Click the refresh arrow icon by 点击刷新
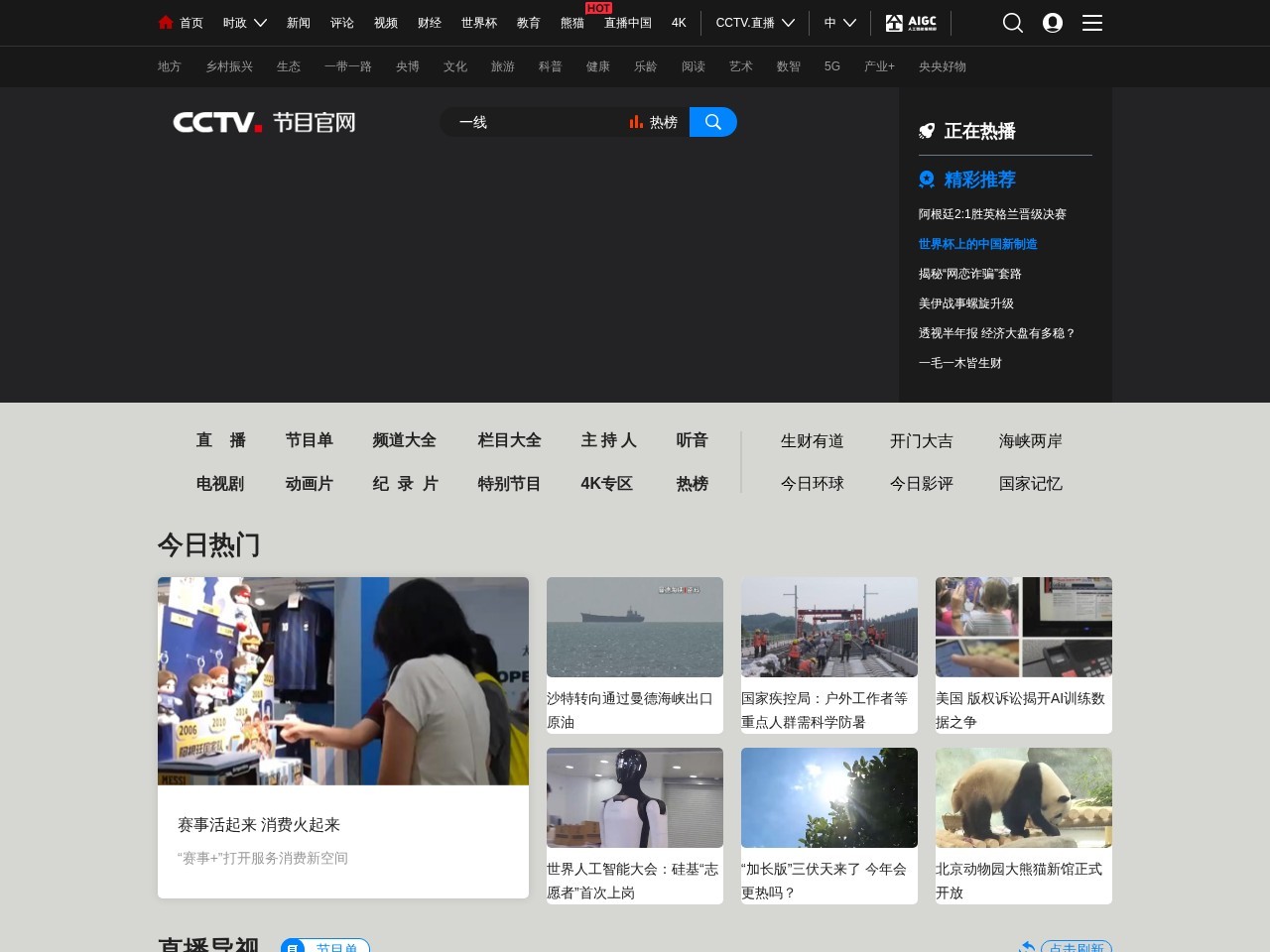The width and height of the screenshot is (1270, 952). [x=1027, y=947]
